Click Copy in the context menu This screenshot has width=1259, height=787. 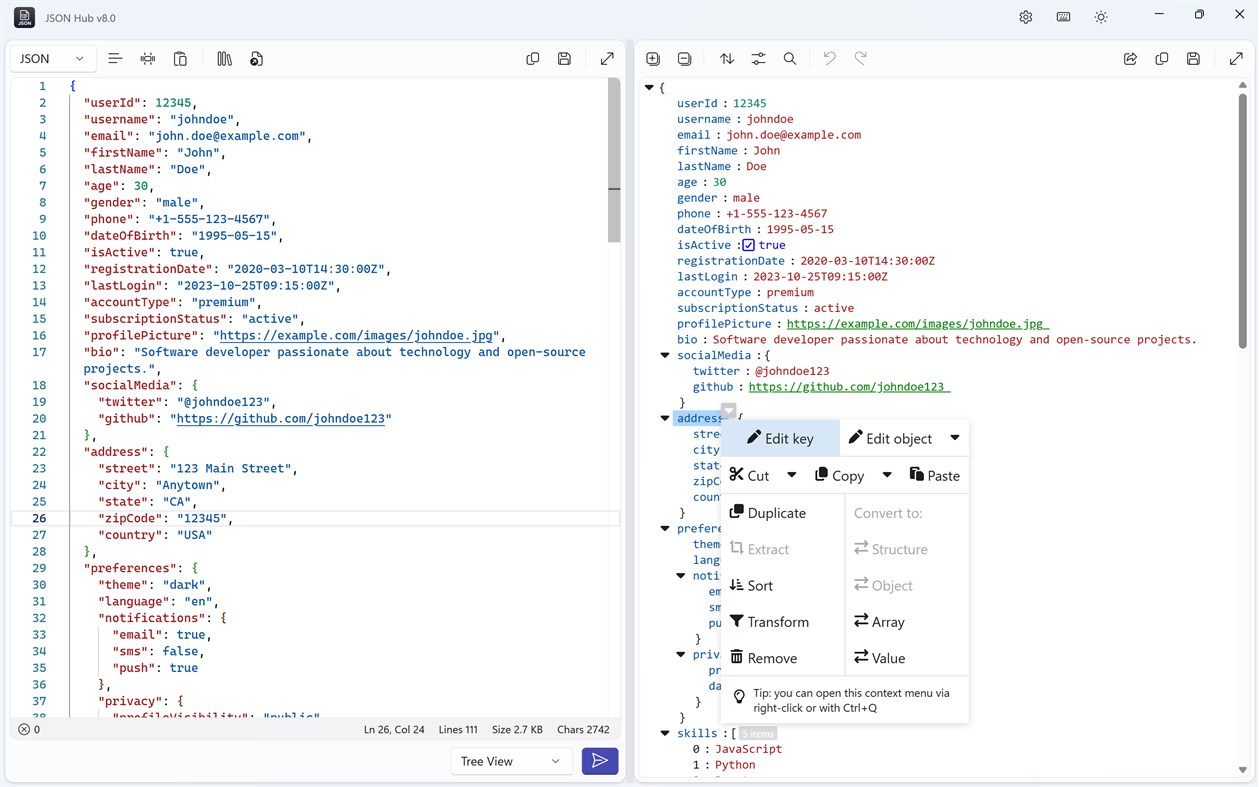click(839, 475)
